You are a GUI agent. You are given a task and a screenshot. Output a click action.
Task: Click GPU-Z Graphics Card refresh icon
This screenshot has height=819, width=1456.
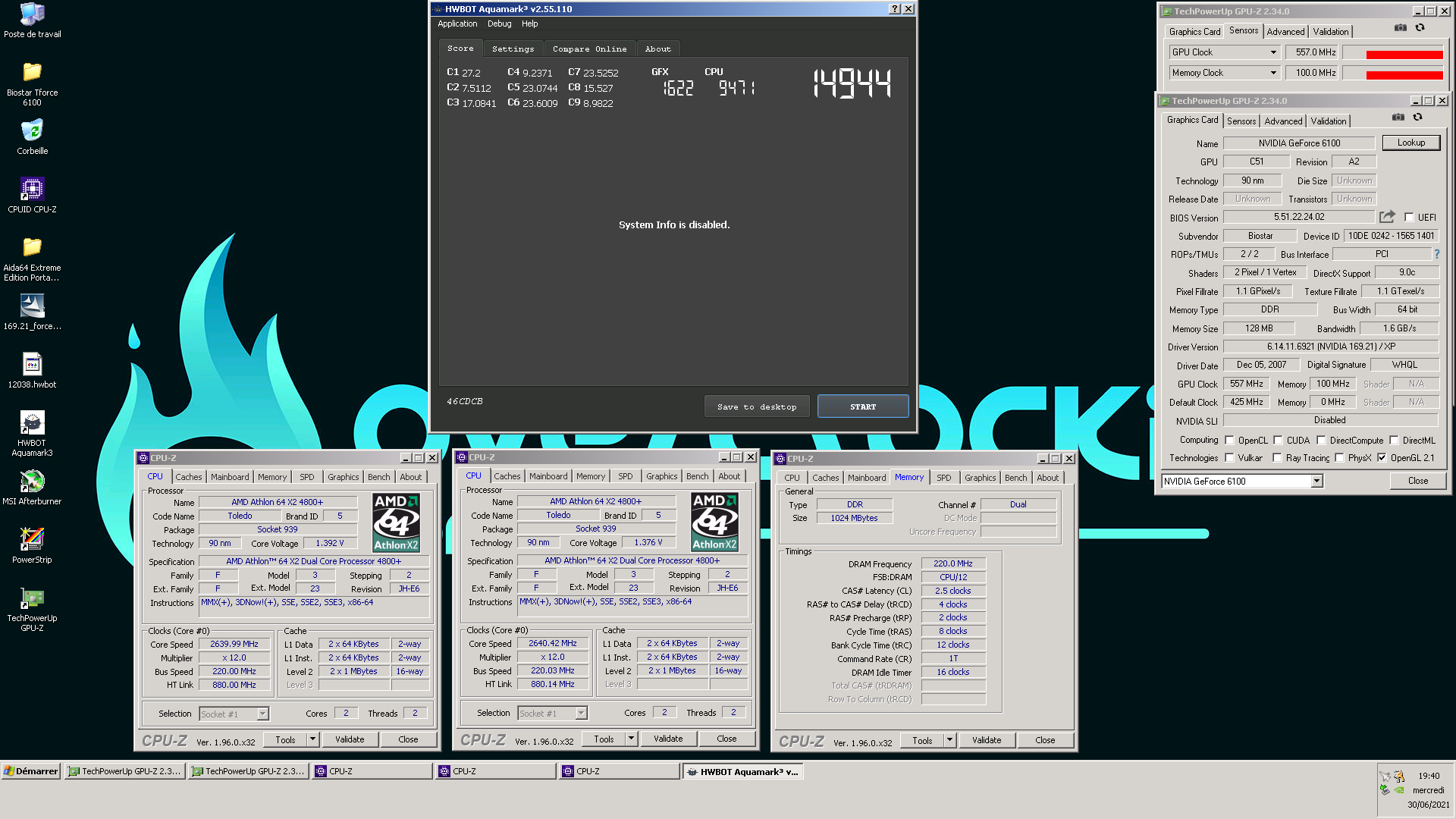[1417, 118]
